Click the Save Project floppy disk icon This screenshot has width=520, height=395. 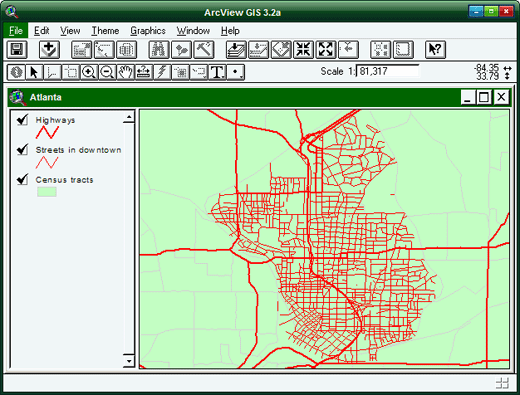click(17, 50)
